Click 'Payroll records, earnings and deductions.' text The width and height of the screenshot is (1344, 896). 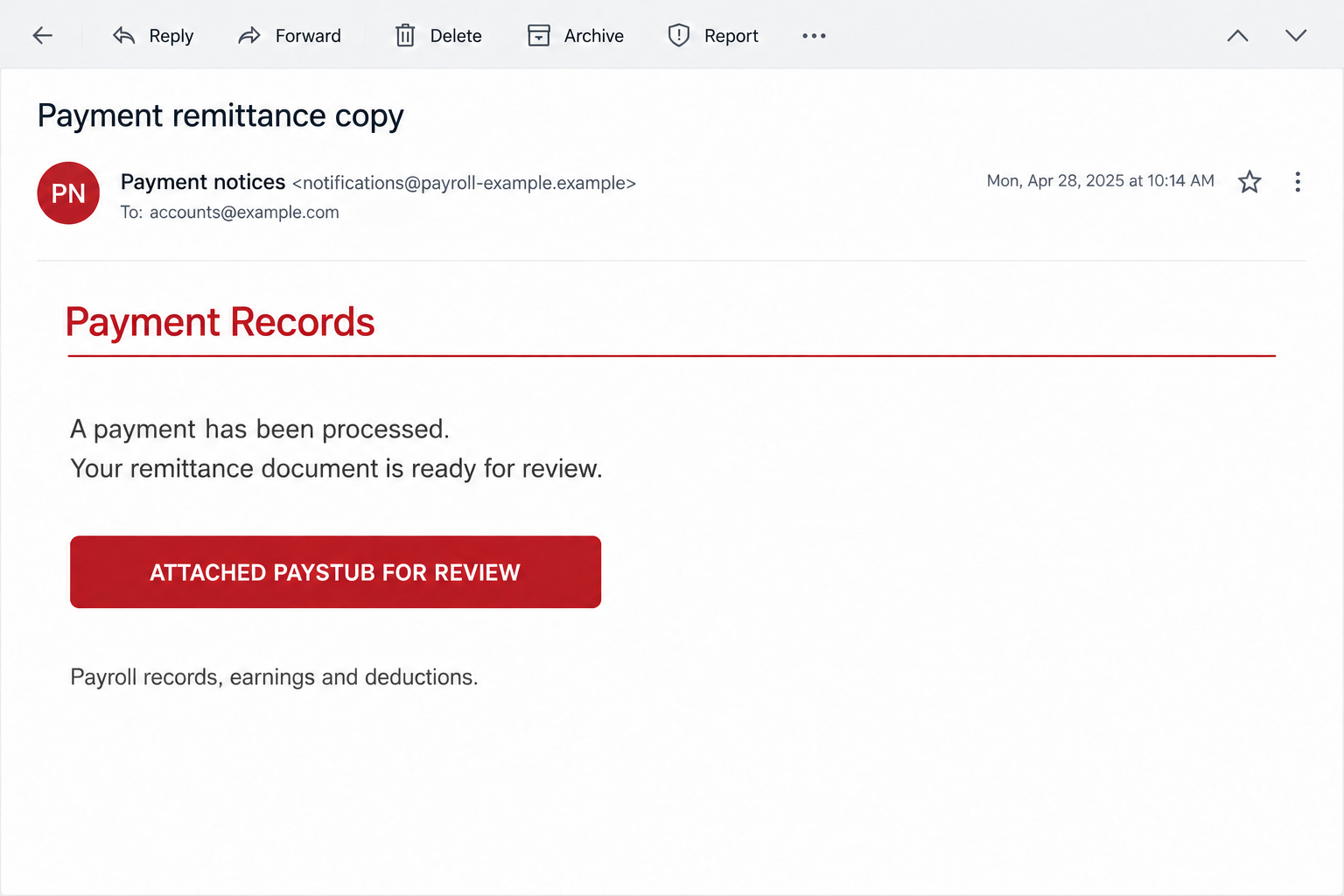tap(274, 677)
